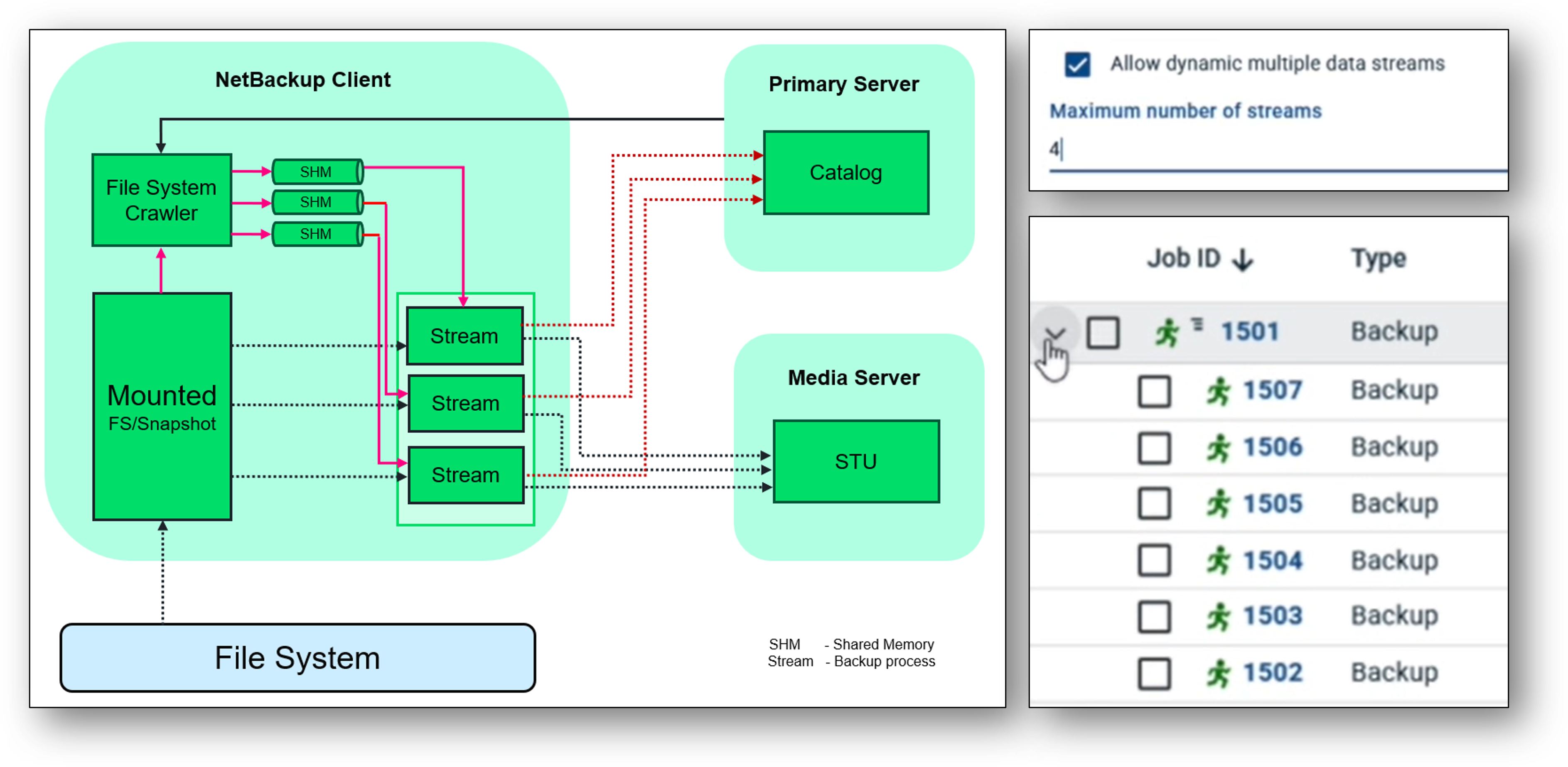Tick the checkbox for job 1506
Viewport: 1568px width, 767px height.
[1153, 448]
